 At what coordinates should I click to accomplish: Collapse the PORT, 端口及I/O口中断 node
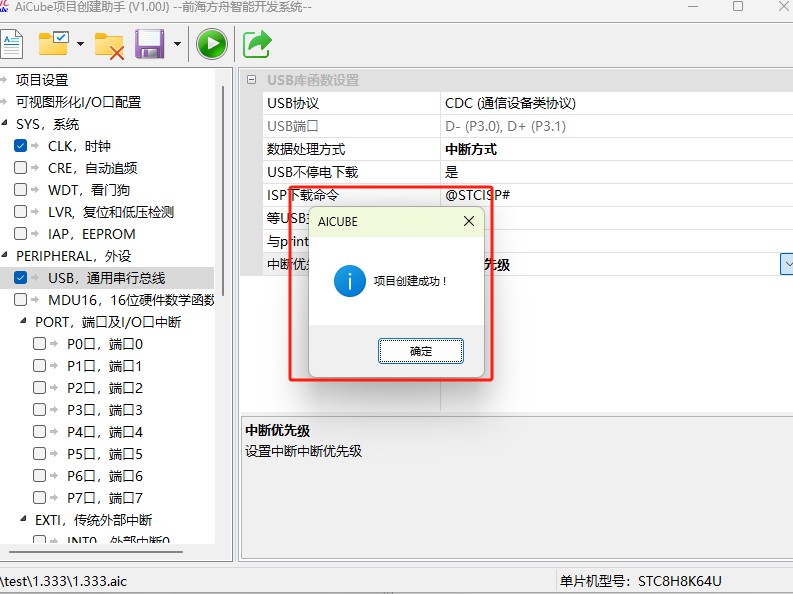(24, 321)
